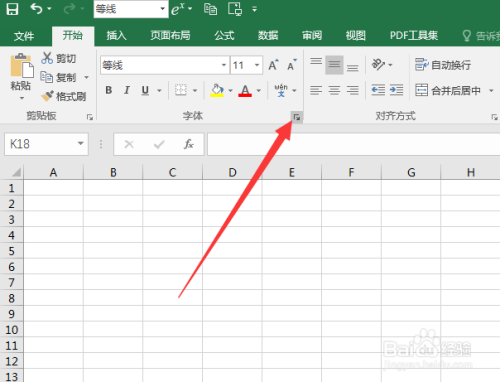
Task: Undo the last action
Action: [x=36, y=8]
